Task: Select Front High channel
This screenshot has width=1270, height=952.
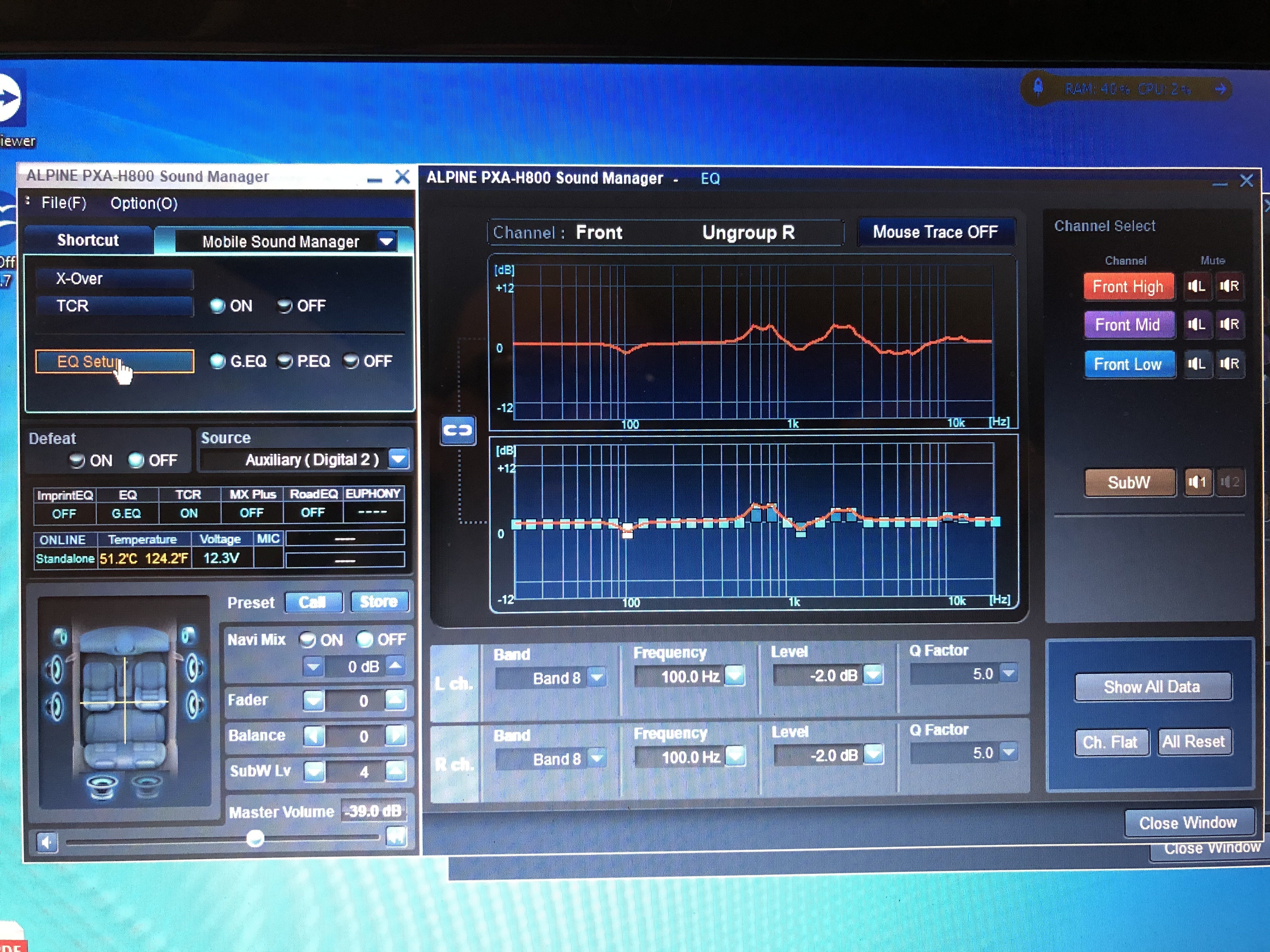Action: [1129, 286]
